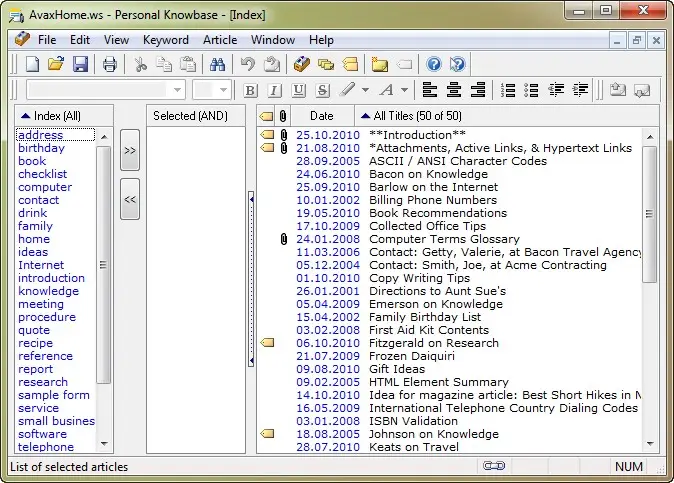This screenshot has height=483, width=674.
Task: Click the << remove keyword button
Action: (x=130, y=199)
